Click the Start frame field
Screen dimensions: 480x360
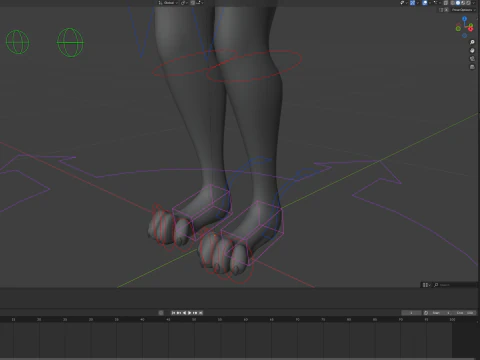click(441, 313)
